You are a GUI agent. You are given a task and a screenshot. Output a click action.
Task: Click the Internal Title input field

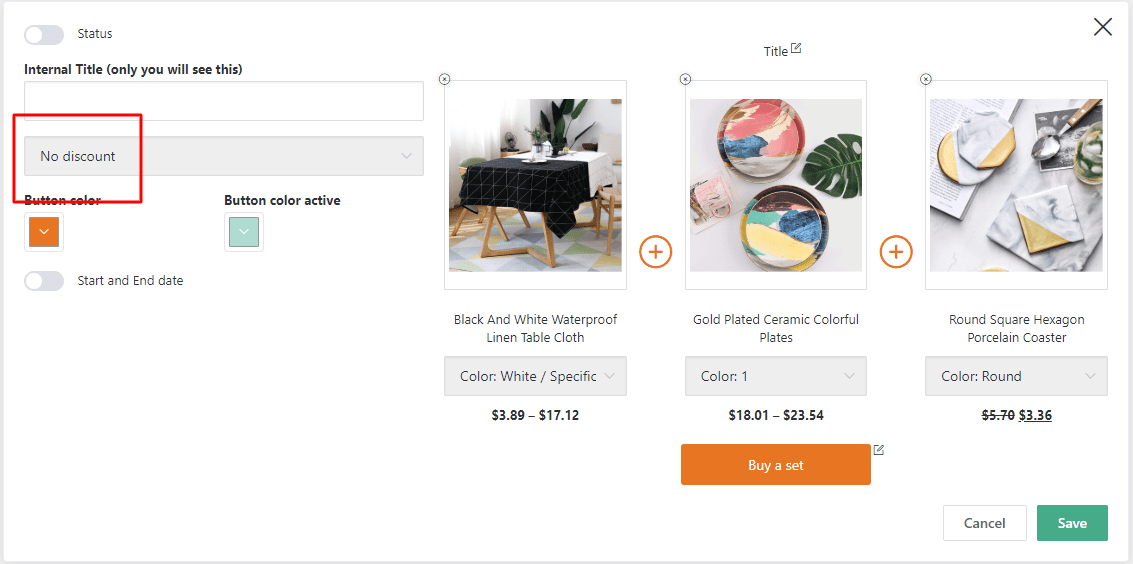[224, 101]
